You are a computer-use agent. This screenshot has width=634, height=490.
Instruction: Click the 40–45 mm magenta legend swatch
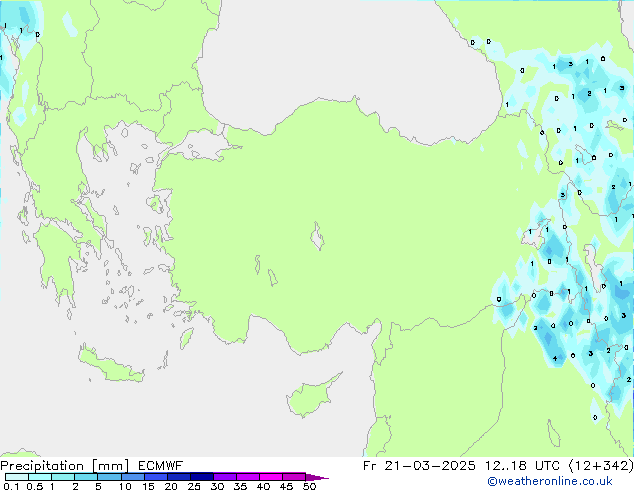(271, 477)
